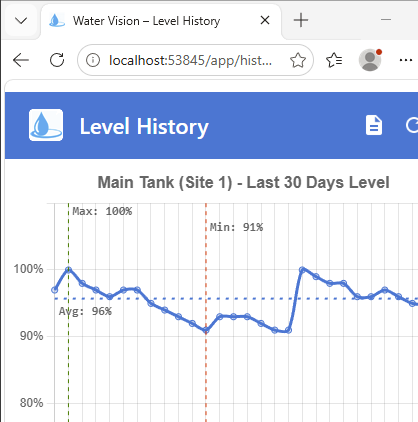This screenshot has width=418, height=422.
Task: Select the Water Vision – Level History tab
Action: [x=161, y=21]
